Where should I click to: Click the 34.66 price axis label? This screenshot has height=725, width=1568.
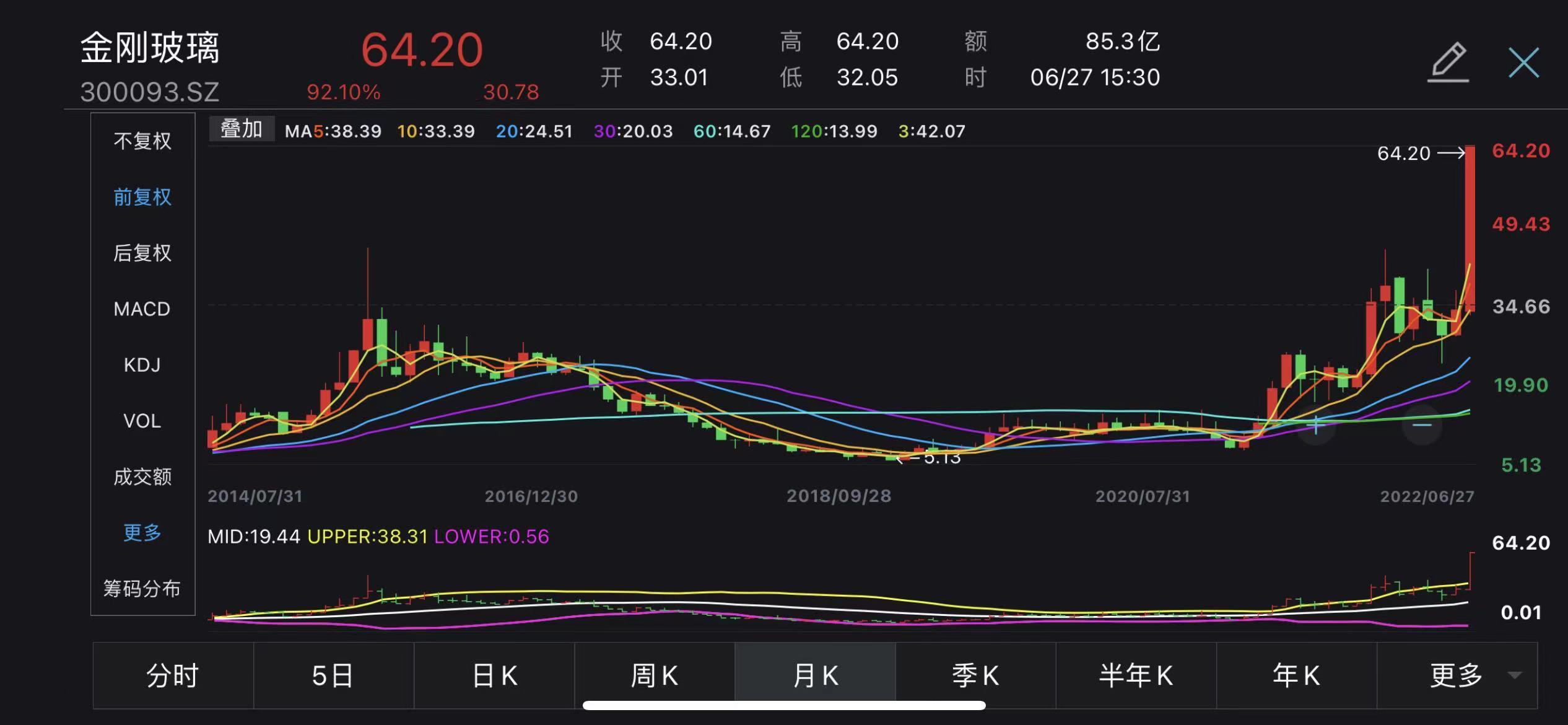point(1521,307)
